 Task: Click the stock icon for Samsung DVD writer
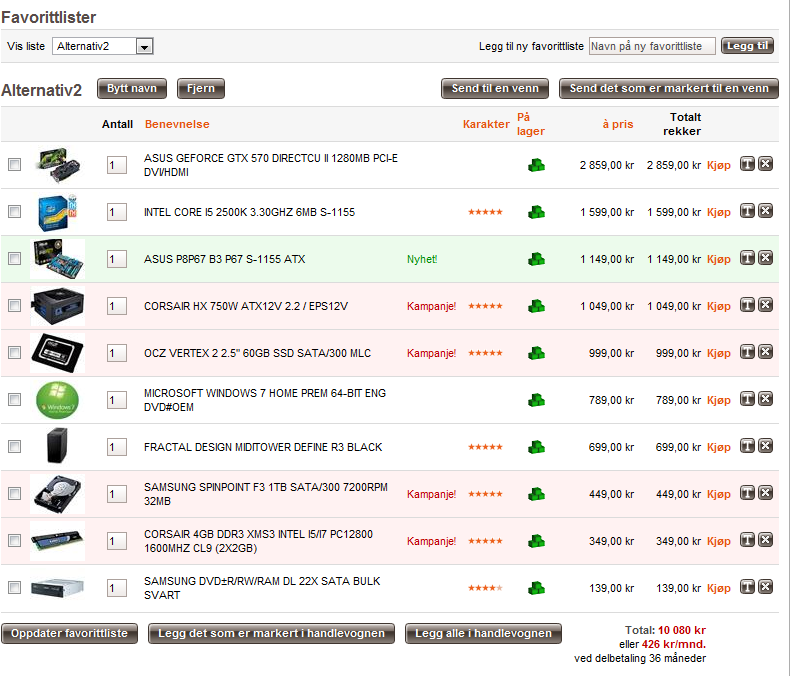pos(536,588)
